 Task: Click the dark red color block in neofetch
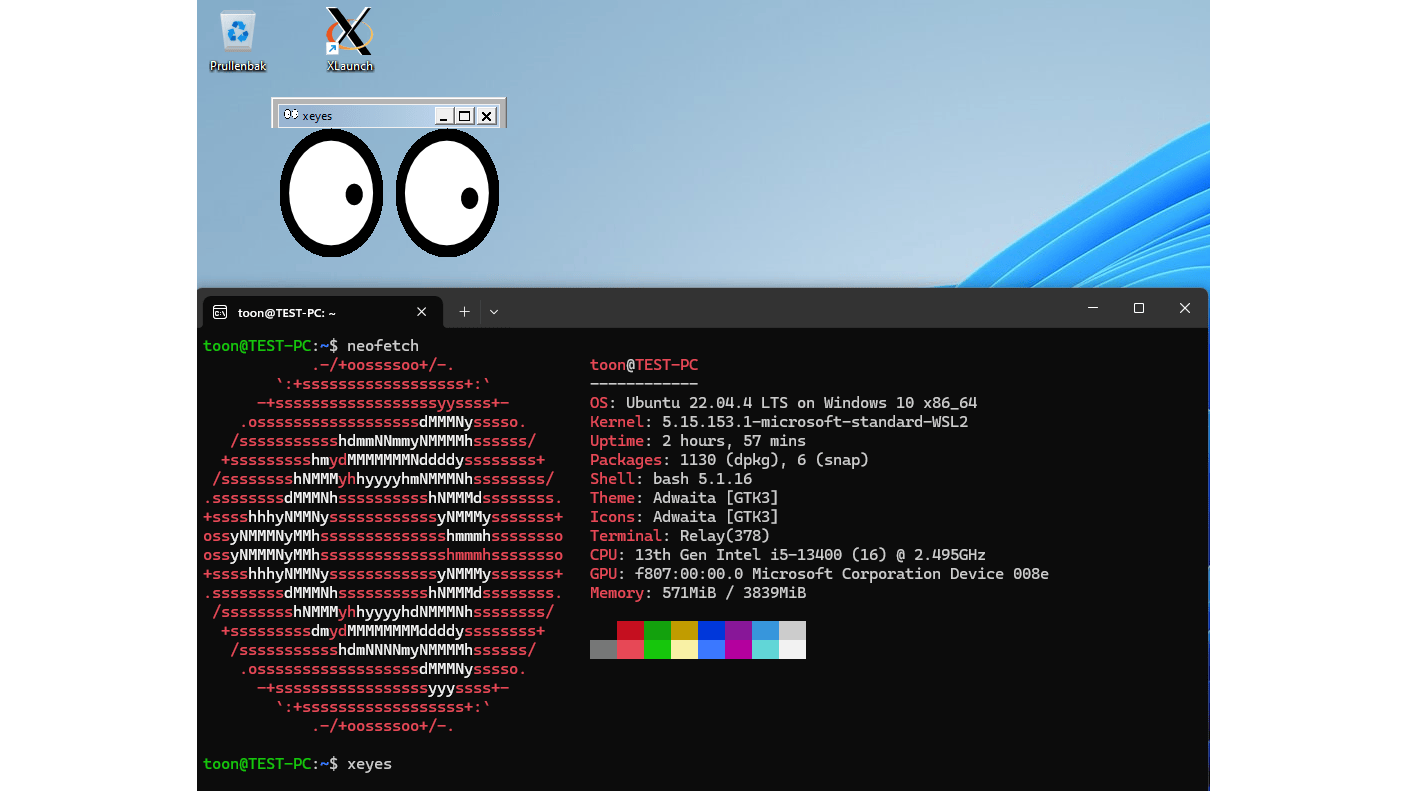tap(630, 631)
